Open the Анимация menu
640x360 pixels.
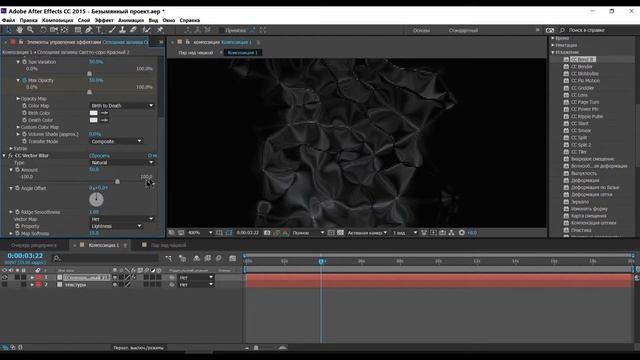(x=131, y=20)
